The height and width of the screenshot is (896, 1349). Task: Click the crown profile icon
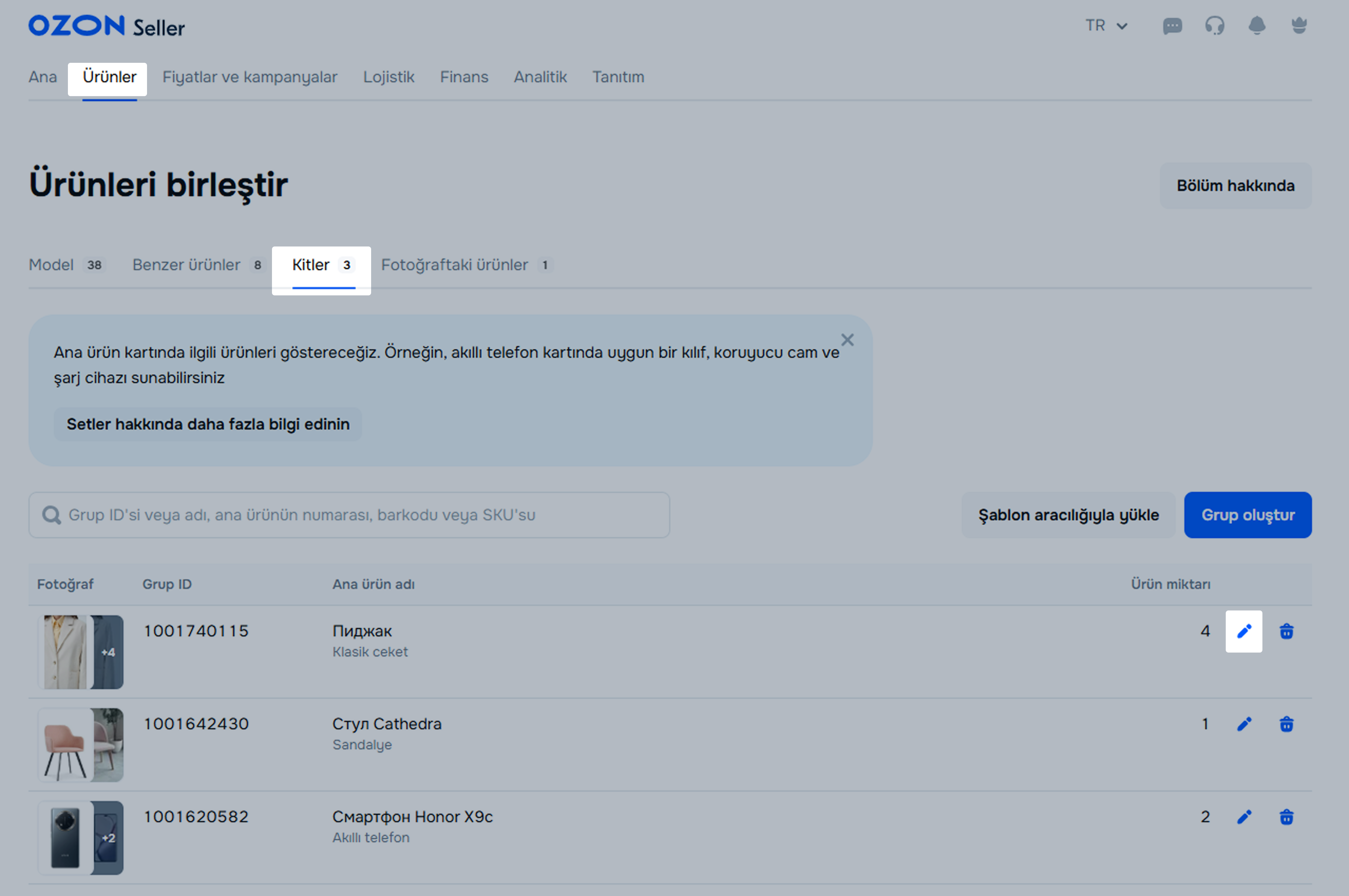pyautogui.click(x=1299, y=26)
